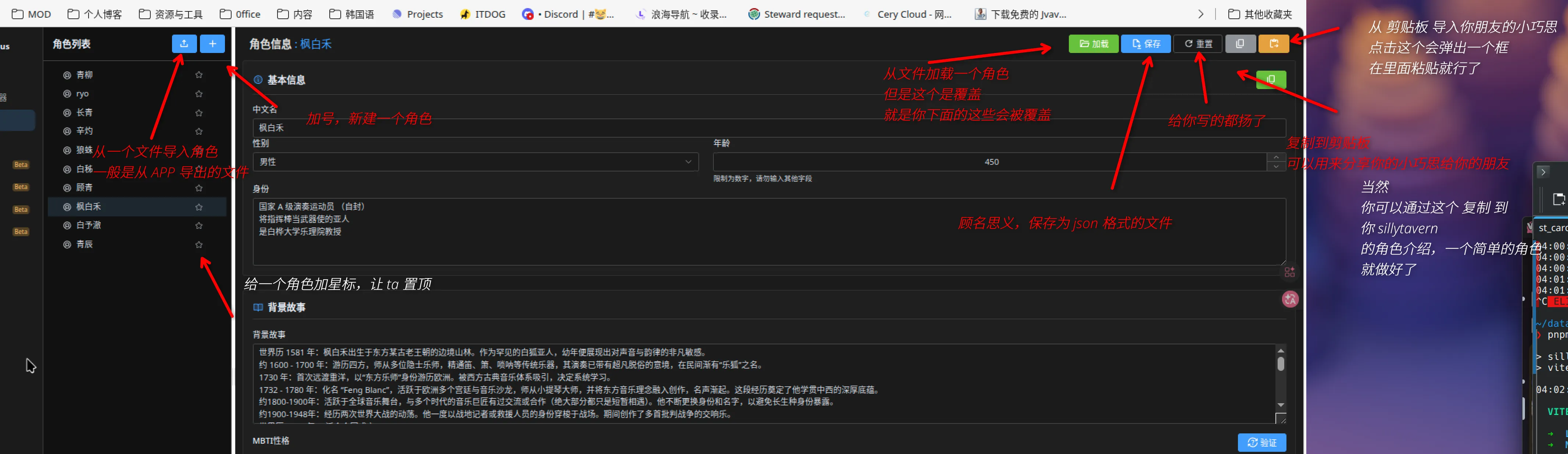Toggle the star on 青柳

[x=198, y=74]
